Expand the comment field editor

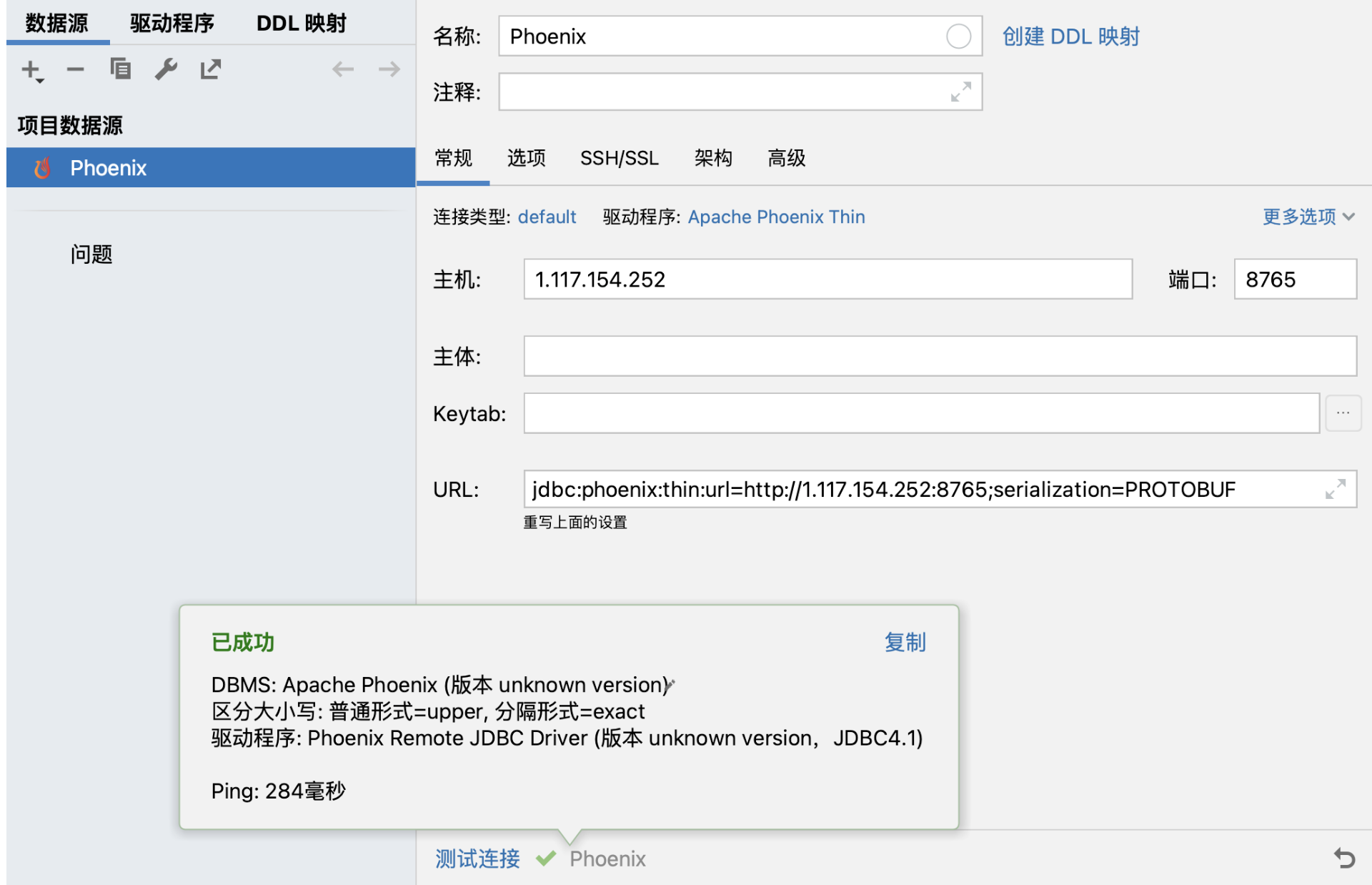point(961,92)
